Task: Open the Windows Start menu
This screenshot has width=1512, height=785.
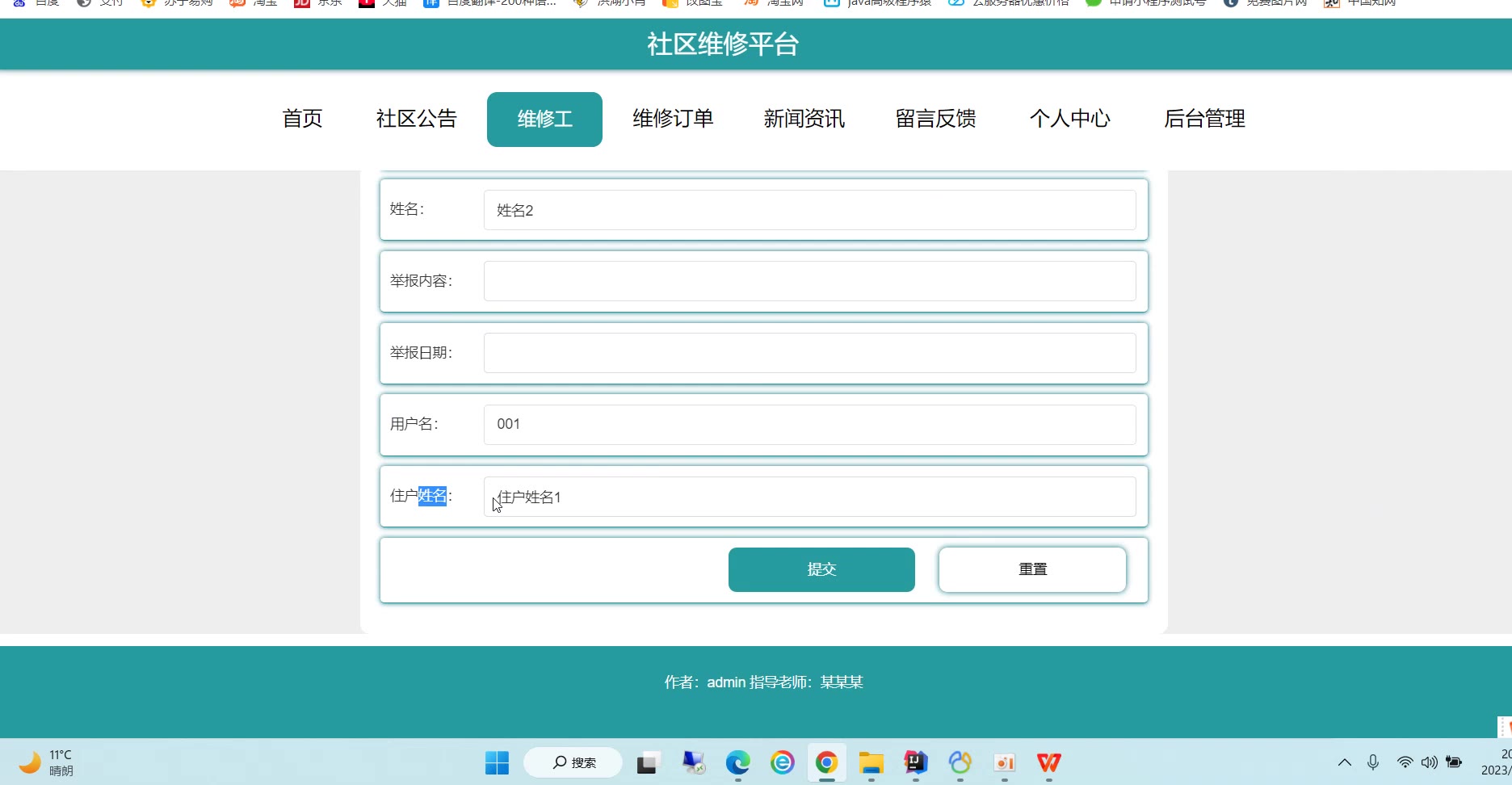Action: click(497, 762)
